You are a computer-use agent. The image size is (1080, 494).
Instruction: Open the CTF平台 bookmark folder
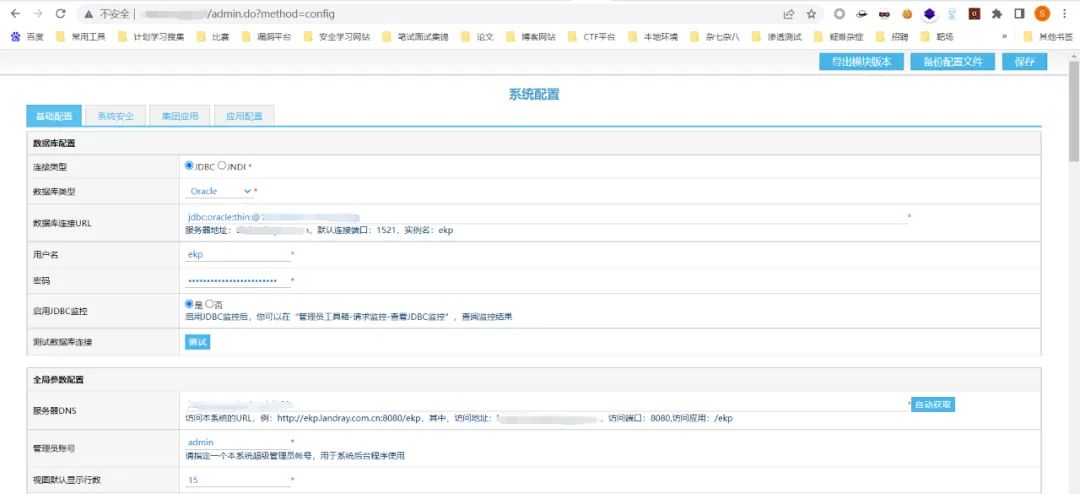(x=592, y=37)
